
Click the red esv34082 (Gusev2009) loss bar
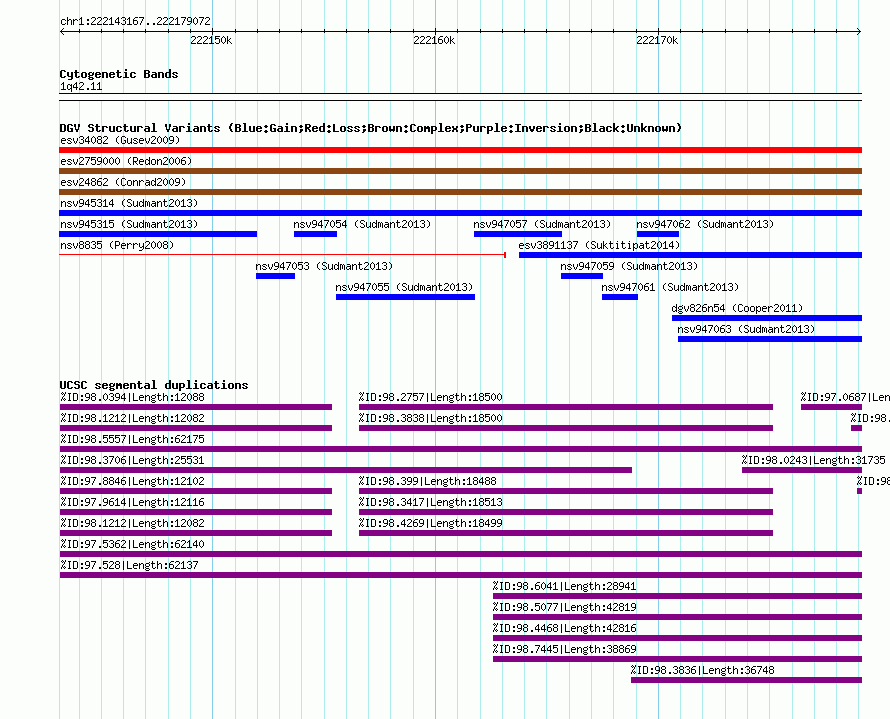[x=460, y=150]
